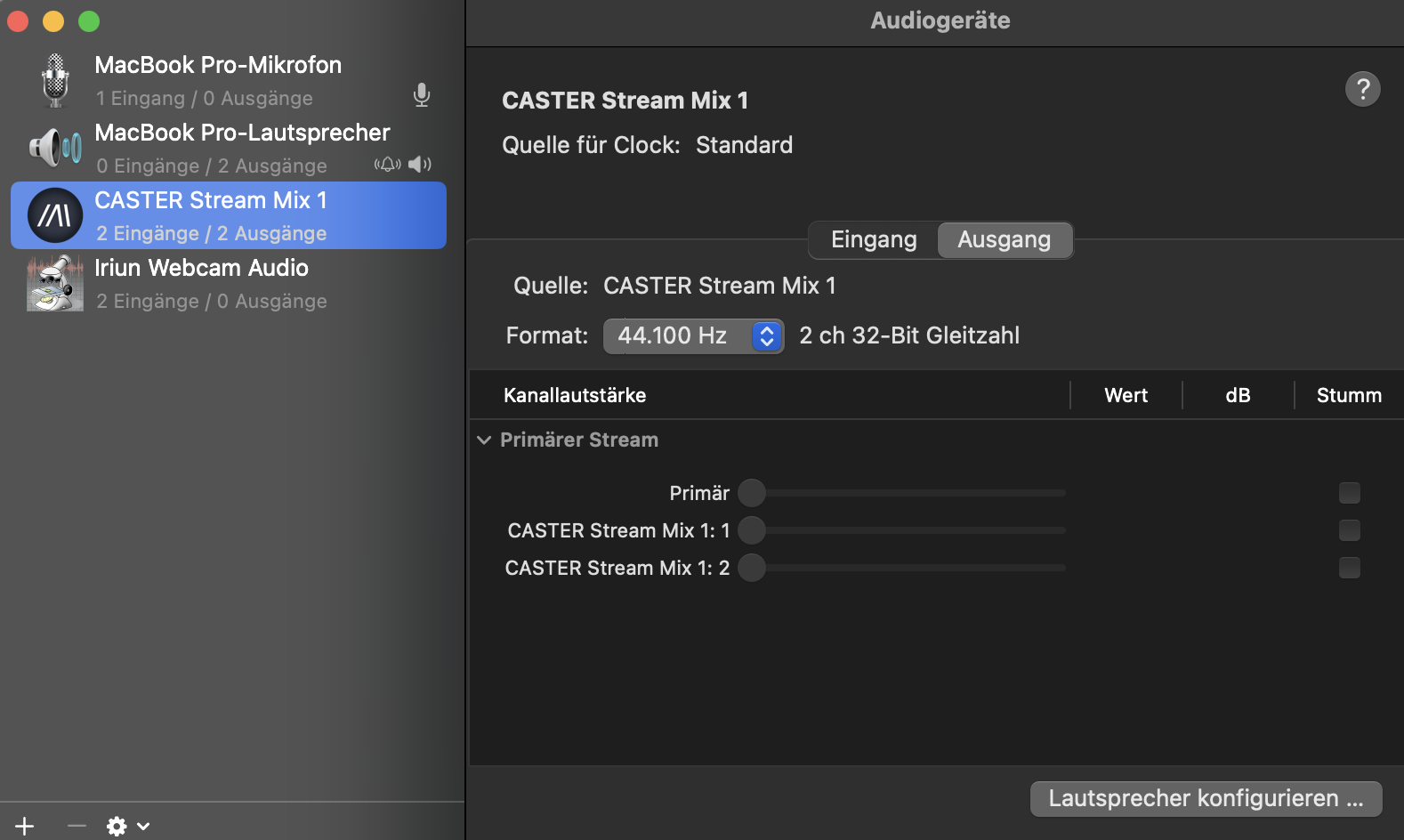Click the CASTER Stream Mix 1 logo icon

(x=55, y=215)
